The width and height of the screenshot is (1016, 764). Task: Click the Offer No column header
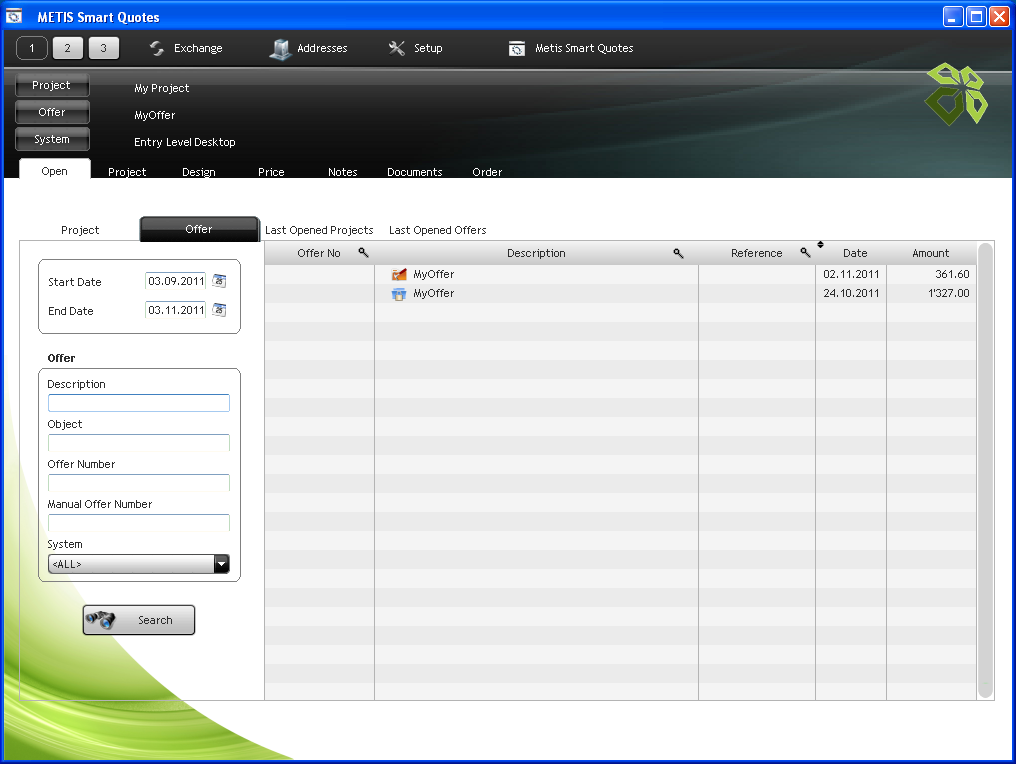tap(319, 253)
